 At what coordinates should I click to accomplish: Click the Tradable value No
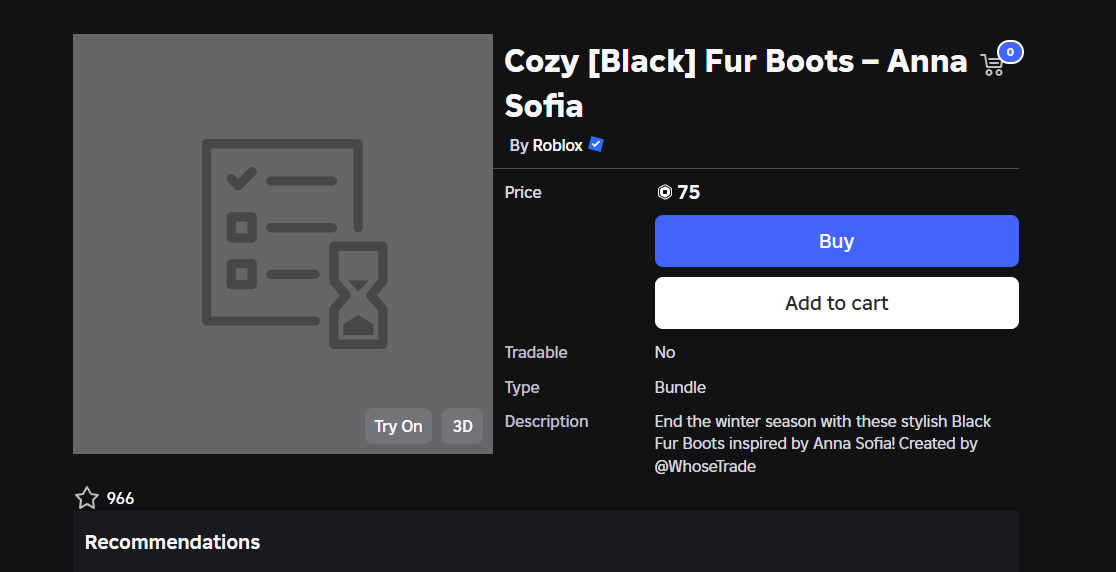665,352
